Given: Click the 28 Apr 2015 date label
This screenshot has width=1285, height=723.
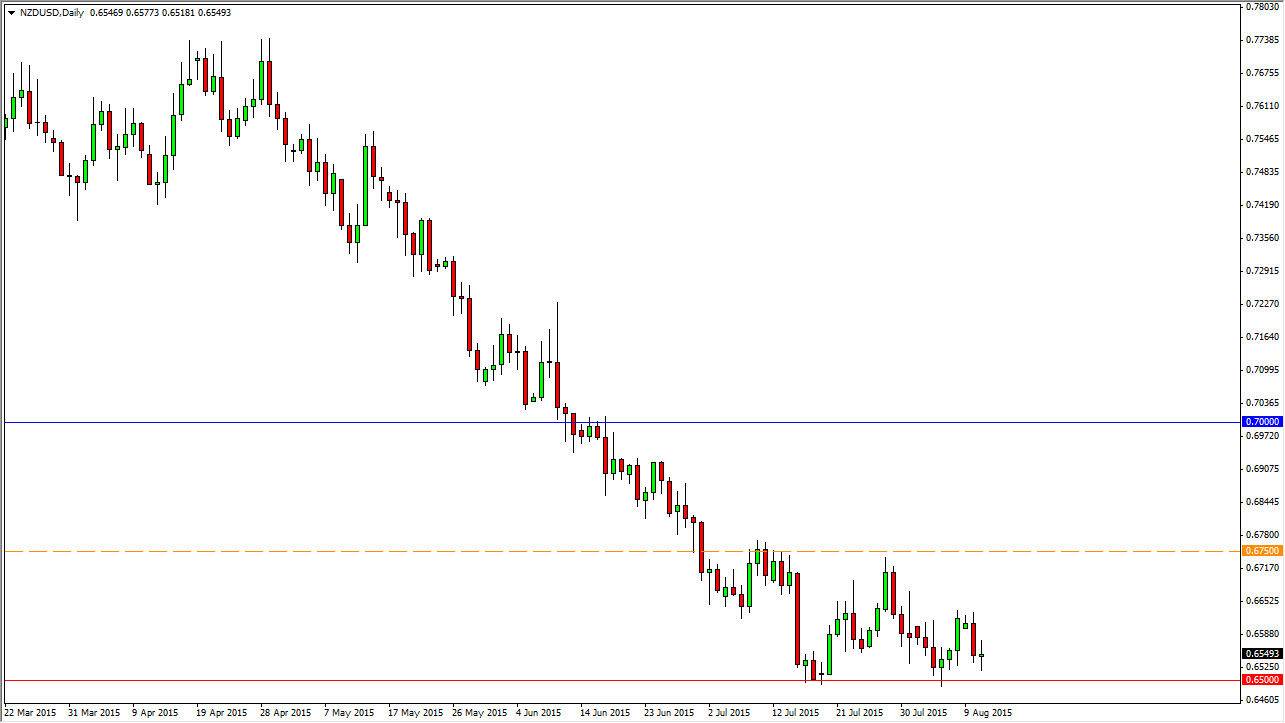Looking at the screenshot, I should pos(284,713).
